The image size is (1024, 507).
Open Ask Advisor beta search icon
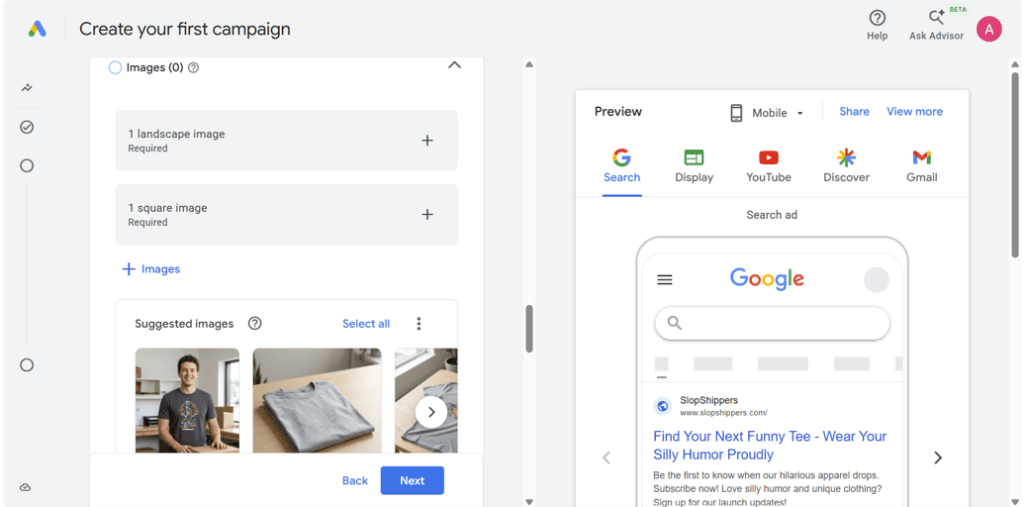936,18
